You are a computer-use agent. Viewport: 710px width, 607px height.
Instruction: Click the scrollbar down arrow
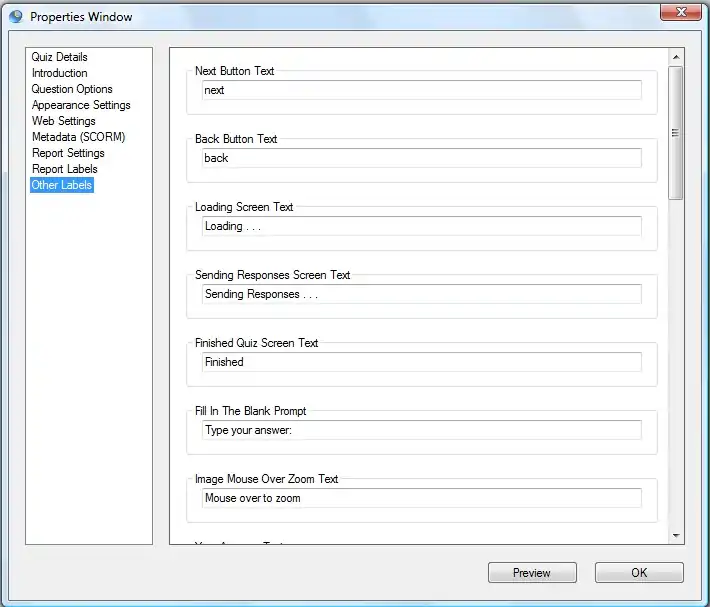(676, 536)
